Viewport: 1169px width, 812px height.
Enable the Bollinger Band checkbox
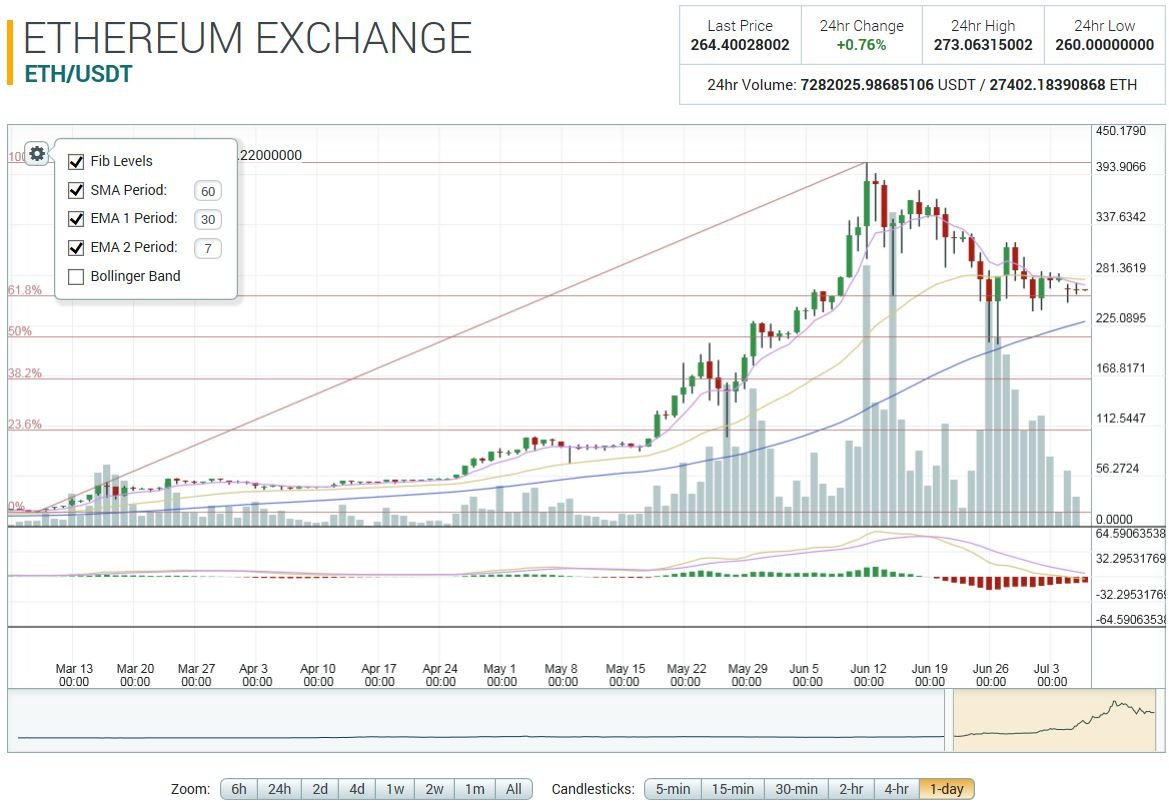76,277
